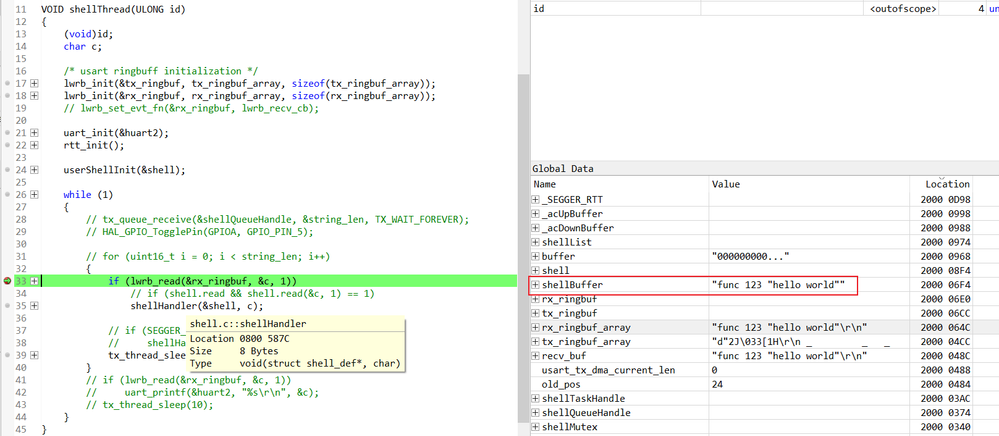
Task: Click the source editor vertical scrollbar
Action: pos(522,249)
